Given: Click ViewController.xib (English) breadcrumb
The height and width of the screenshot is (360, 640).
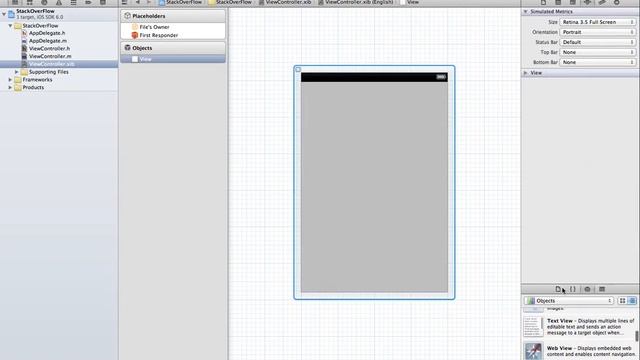Looking at the screenshot, I should click(x=356, y=2).
